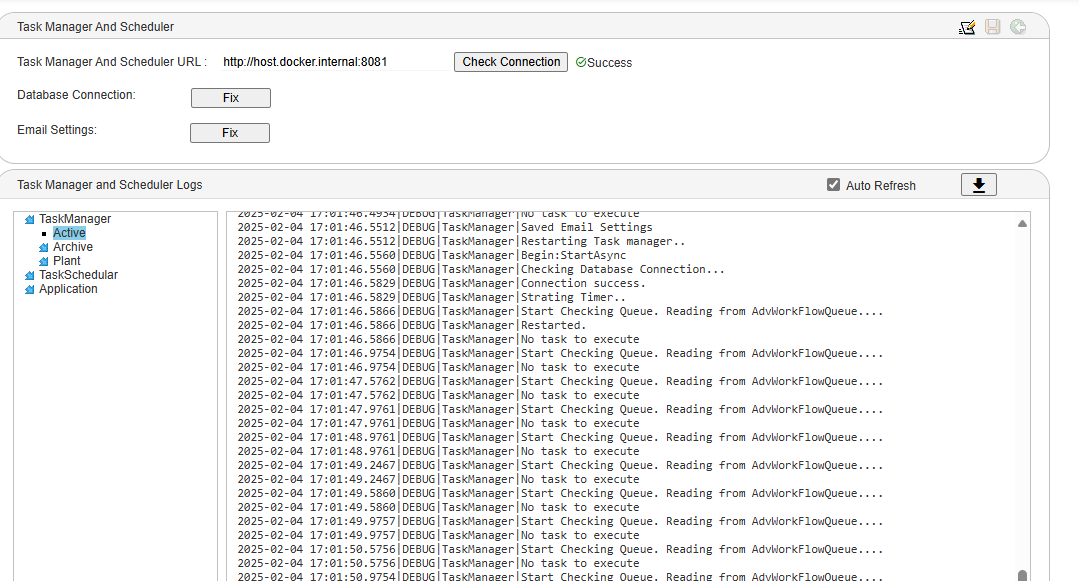Toggle the Auto Refresh checkbox
The height and width of the screenshot is (581, 1079).
833,185
